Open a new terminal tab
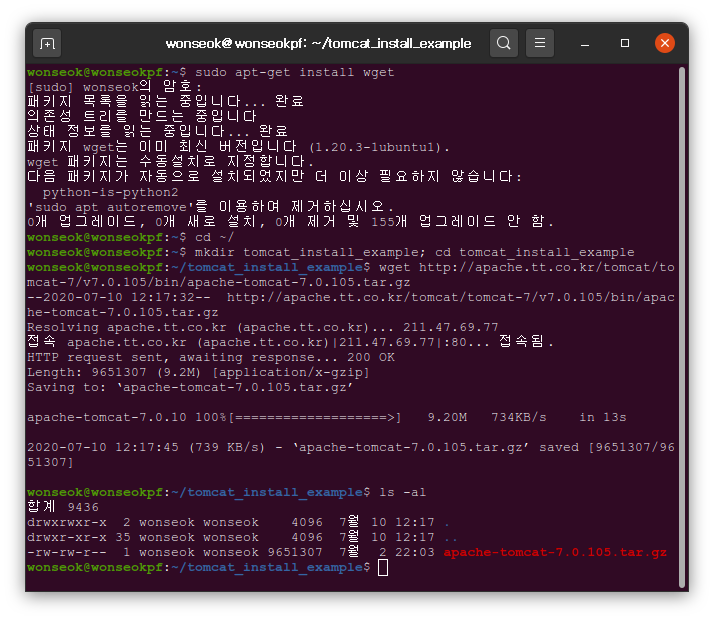The height and width of the screenshot is (620, 714). pos(47,44)
